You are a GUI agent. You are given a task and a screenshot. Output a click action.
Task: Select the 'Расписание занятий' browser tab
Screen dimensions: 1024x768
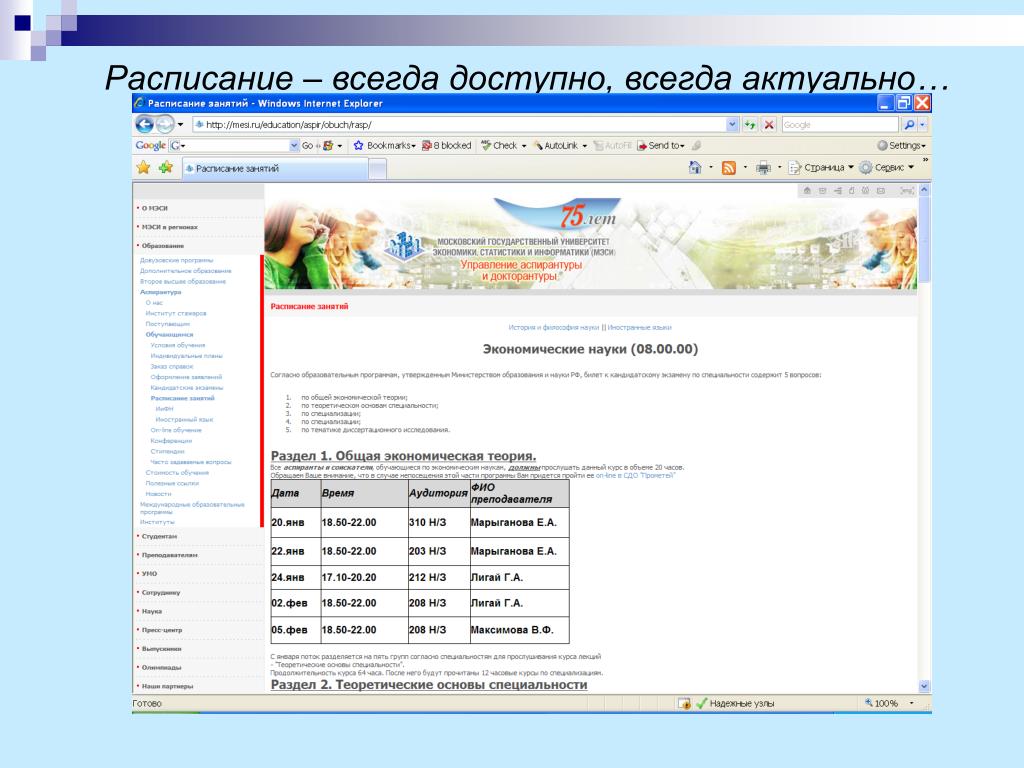coord(275,168)
